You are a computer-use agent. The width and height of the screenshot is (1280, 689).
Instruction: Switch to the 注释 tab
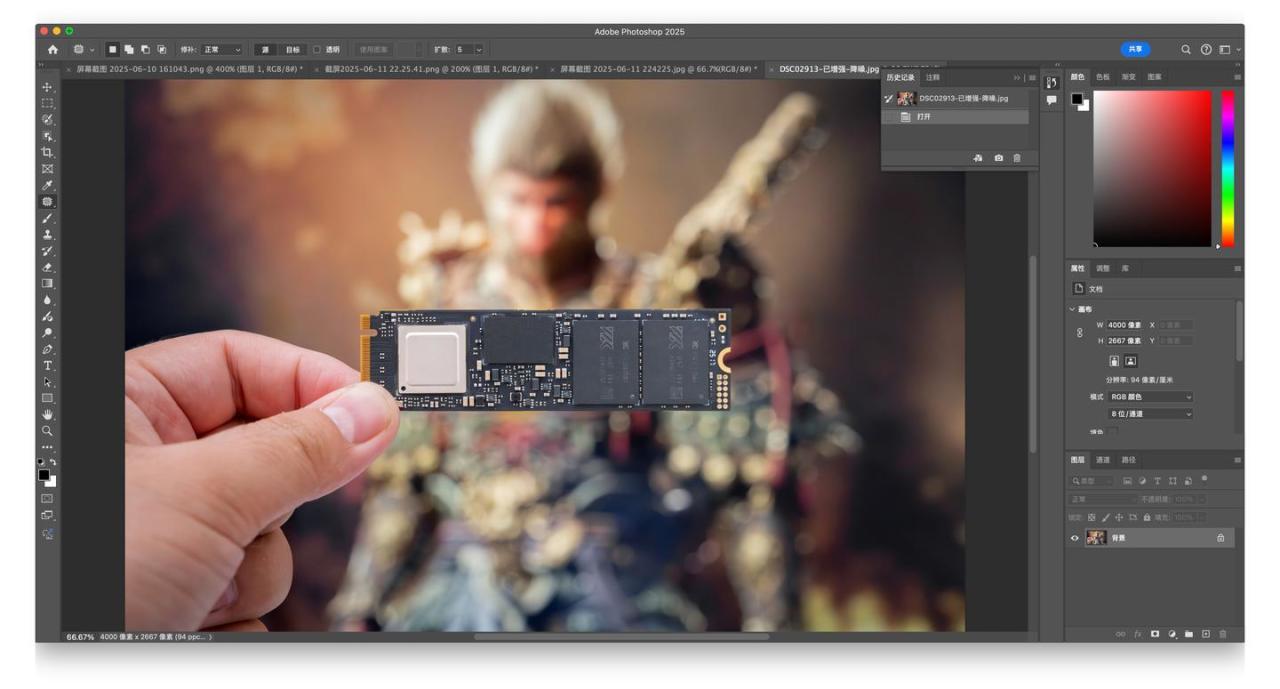point(933,77)
